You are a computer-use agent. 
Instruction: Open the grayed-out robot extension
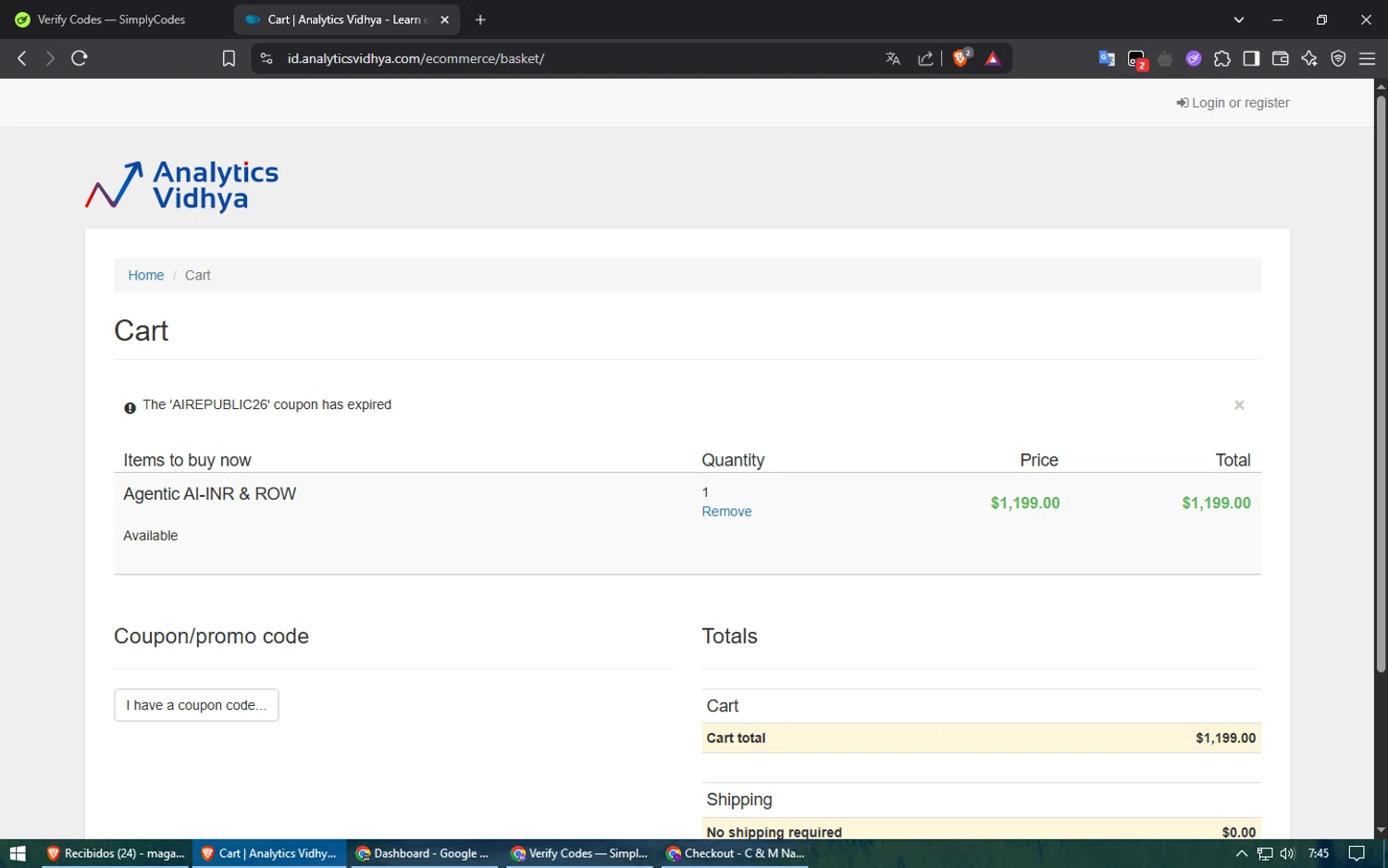point(1165,58)
